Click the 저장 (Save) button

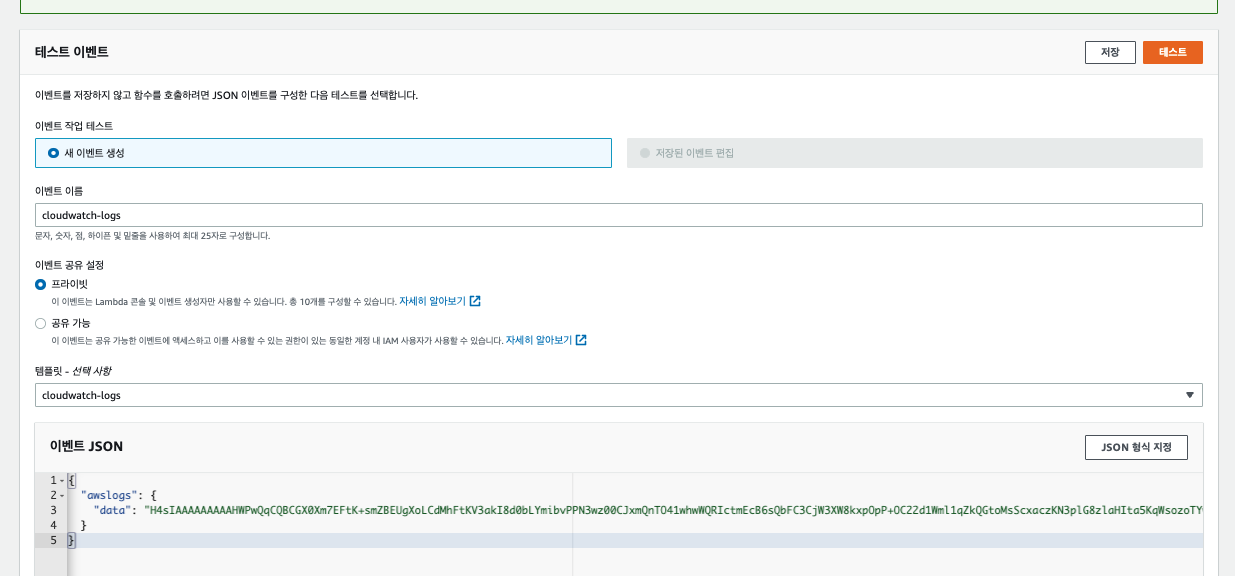coord(1110,53)
